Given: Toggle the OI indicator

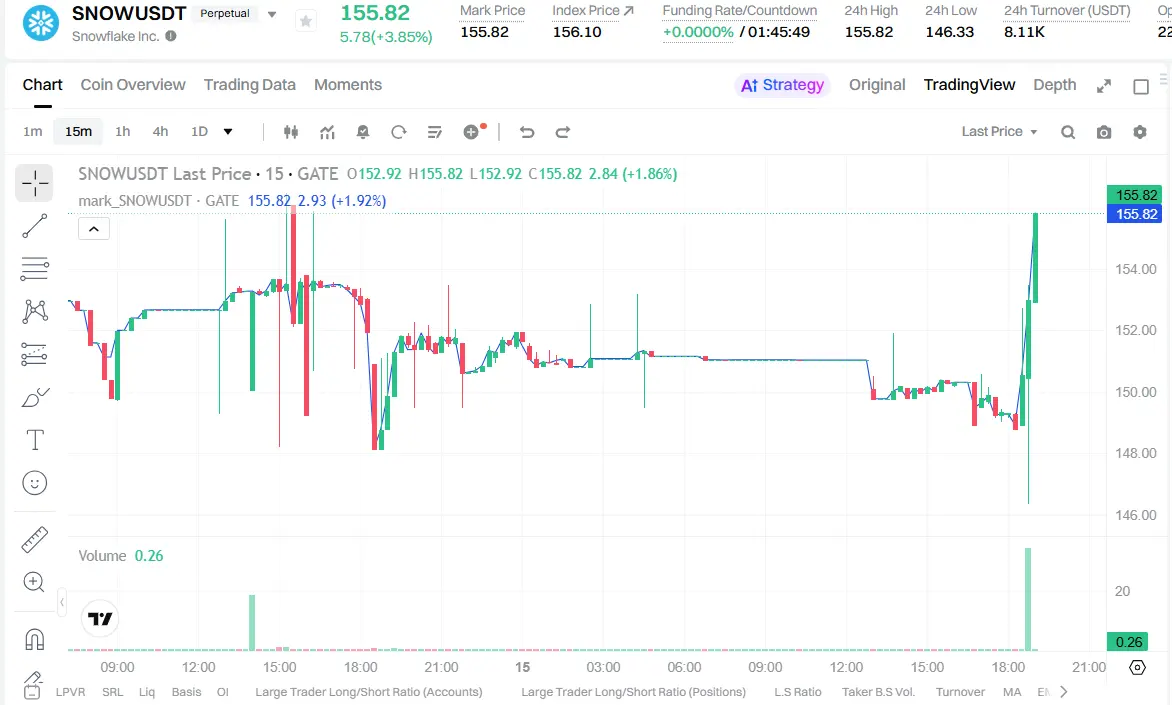Looking at the screenshot, I should coord(223,692).
